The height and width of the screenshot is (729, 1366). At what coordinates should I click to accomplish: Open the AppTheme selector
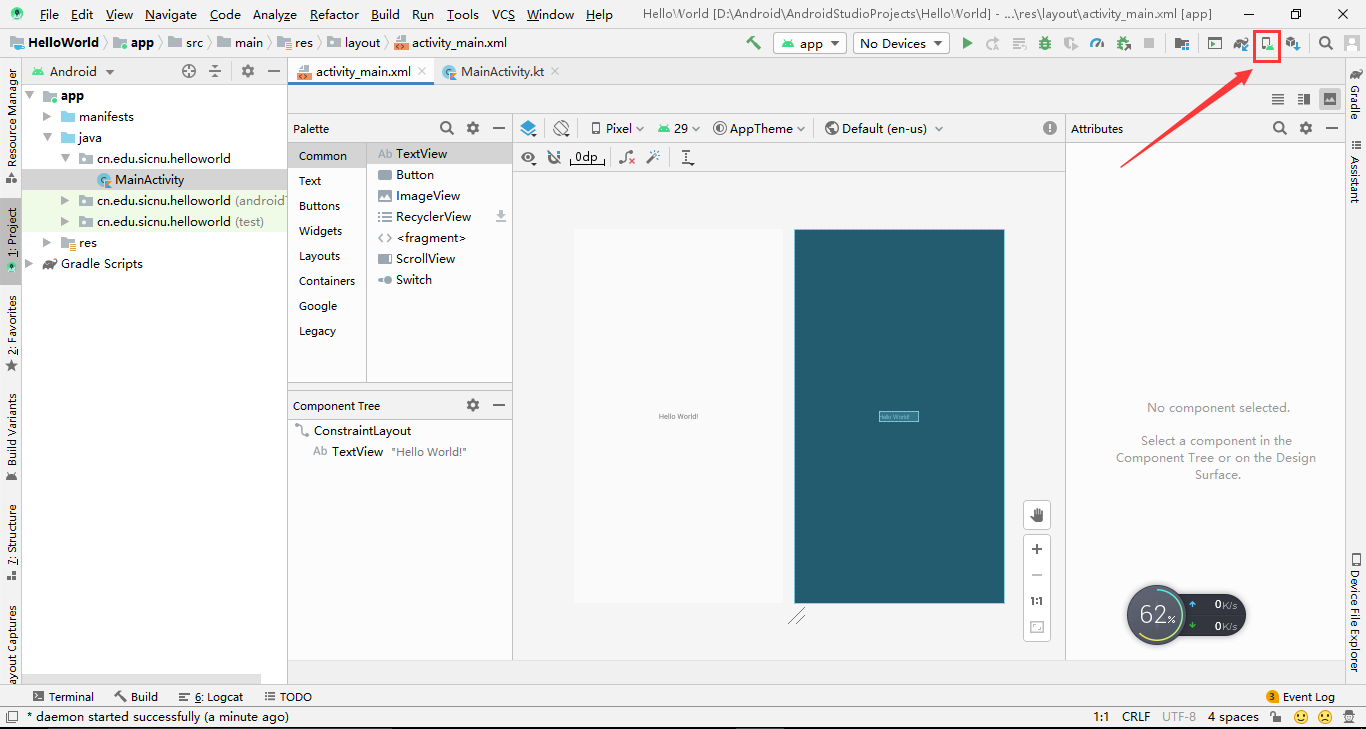760,128
